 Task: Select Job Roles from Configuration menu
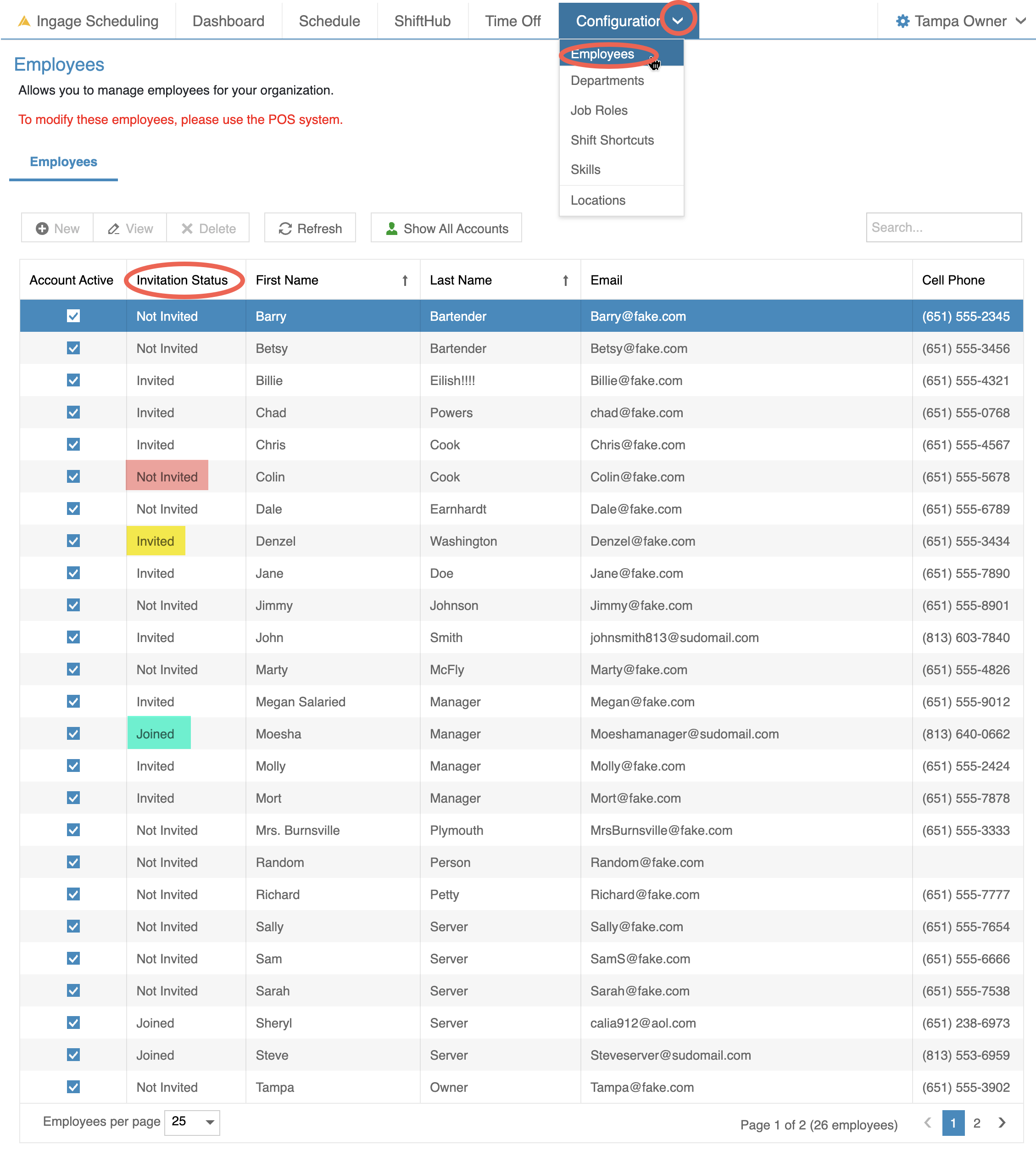(x=599, y=111)
